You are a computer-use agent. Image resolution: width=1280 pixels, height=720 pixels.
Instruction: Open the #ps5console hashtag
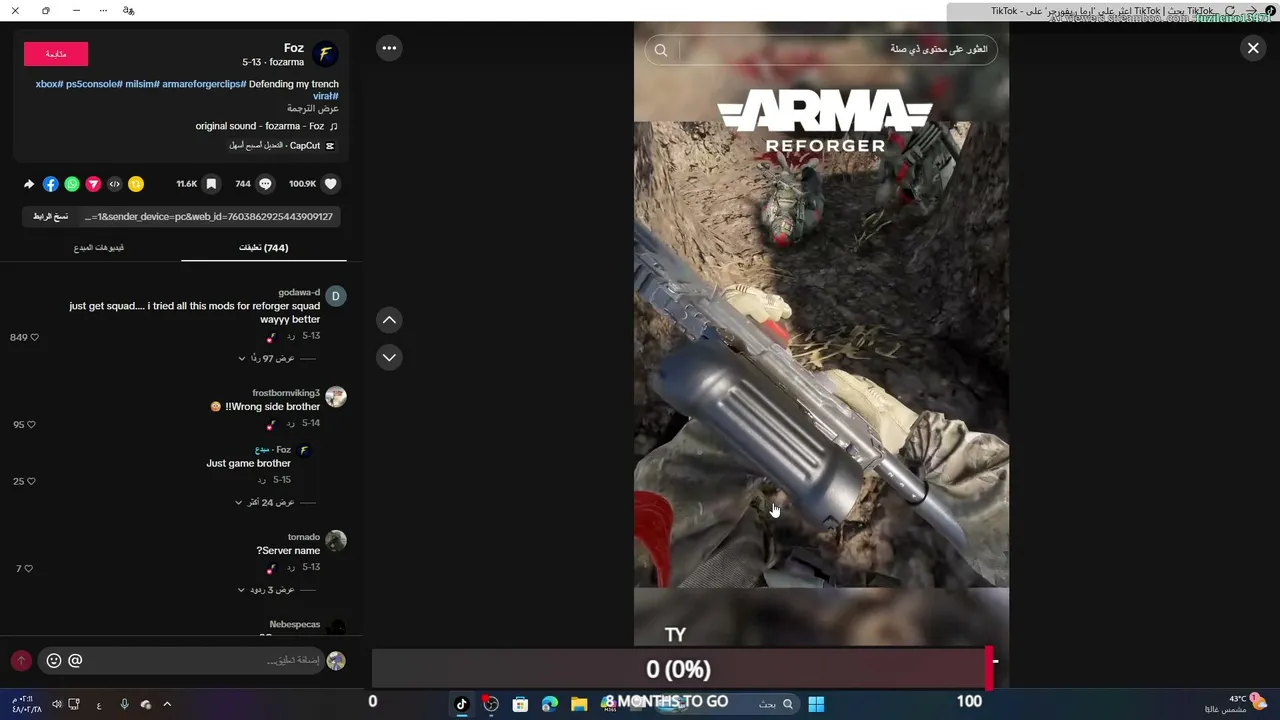click(94, 84)
